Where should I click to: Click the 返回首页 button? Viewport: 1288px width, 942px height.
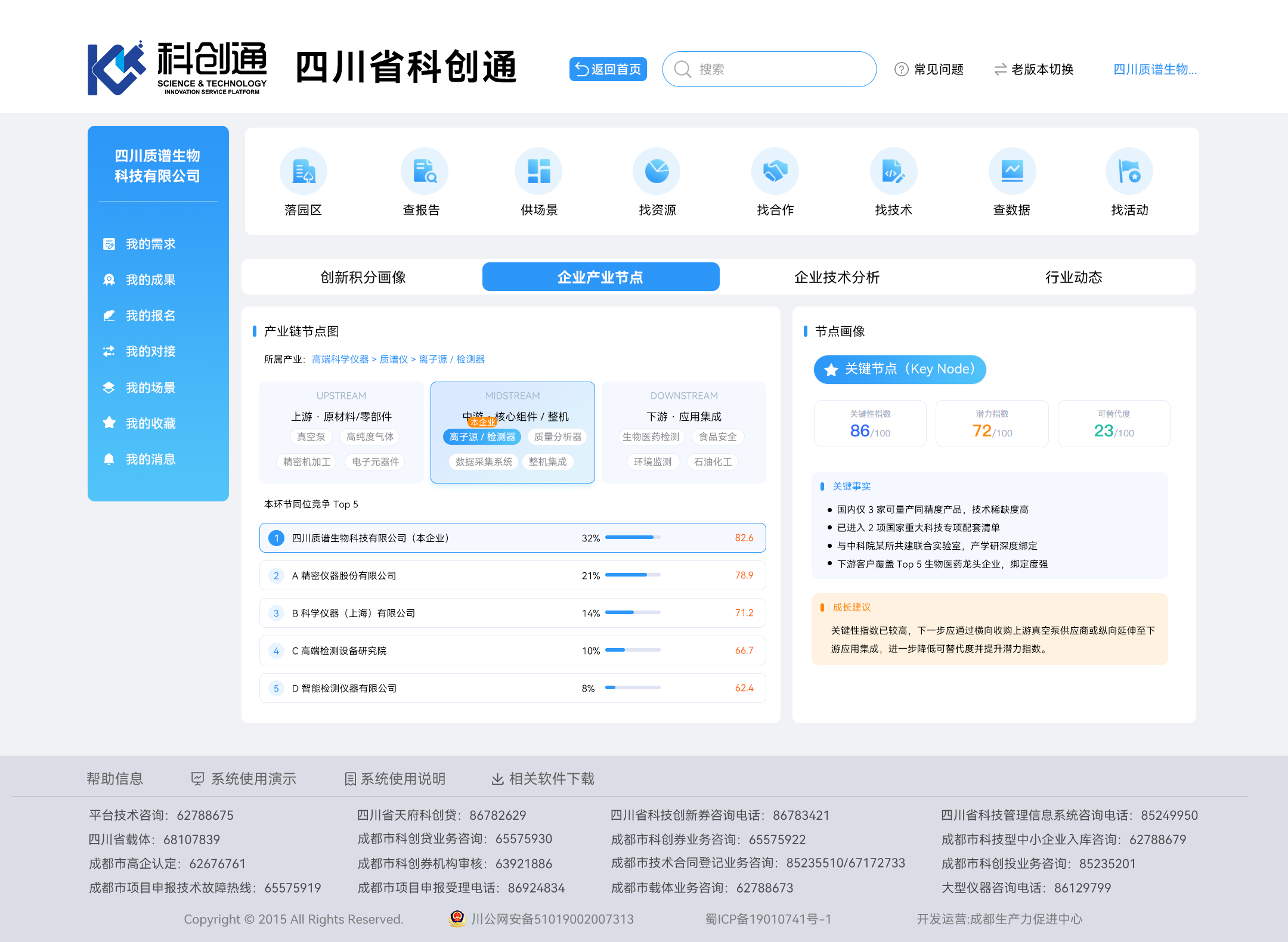(x=608, y=69)
